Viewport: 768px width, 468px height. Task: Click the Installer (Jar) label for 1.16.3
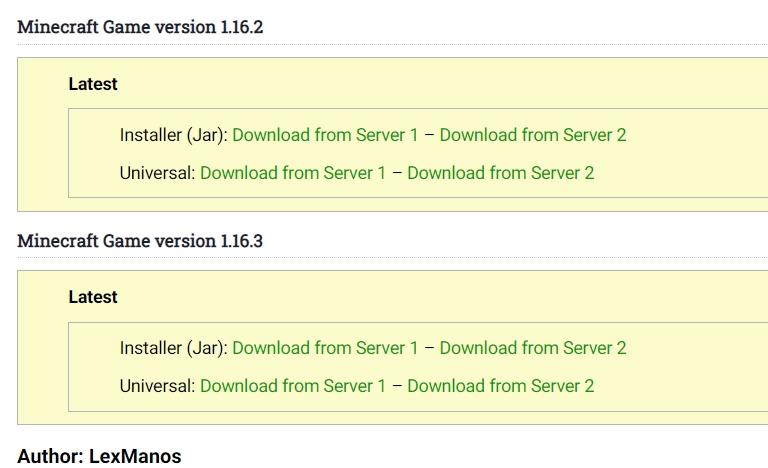174,348
